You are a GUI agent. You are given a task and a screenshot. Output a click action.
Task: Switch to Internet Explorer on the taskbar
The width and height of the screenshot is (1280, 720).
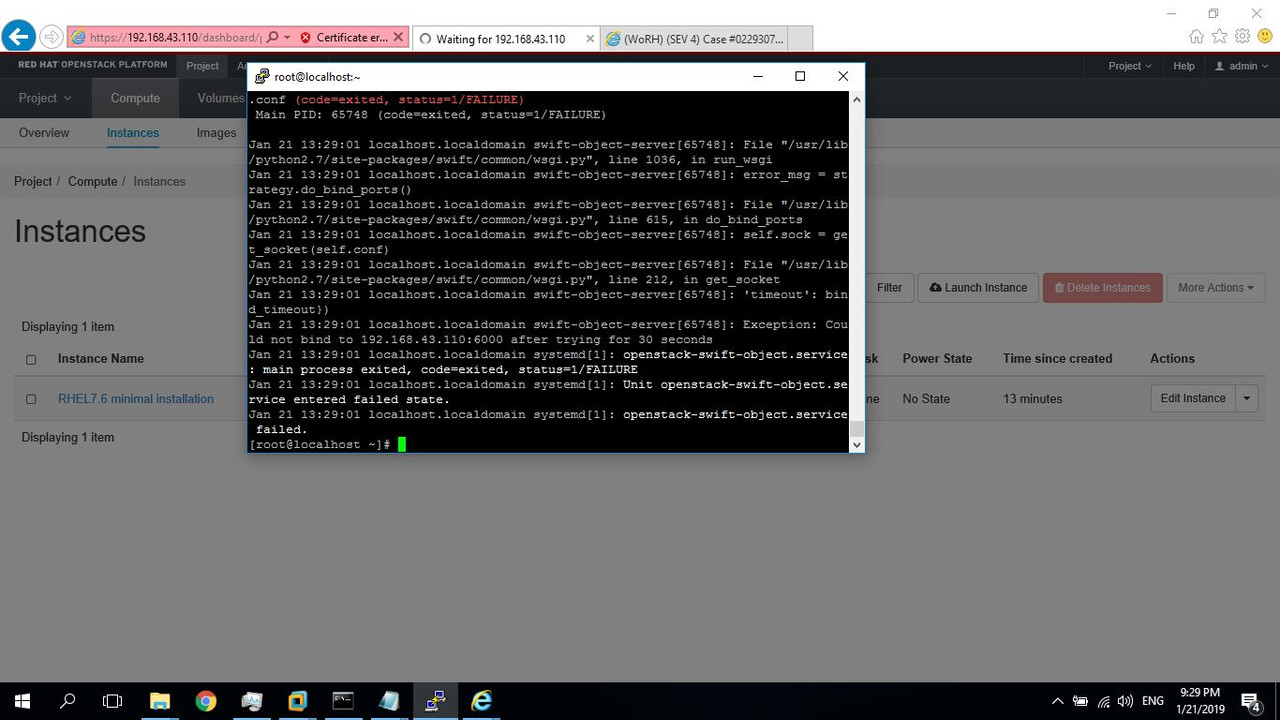[x=481, y=701]
